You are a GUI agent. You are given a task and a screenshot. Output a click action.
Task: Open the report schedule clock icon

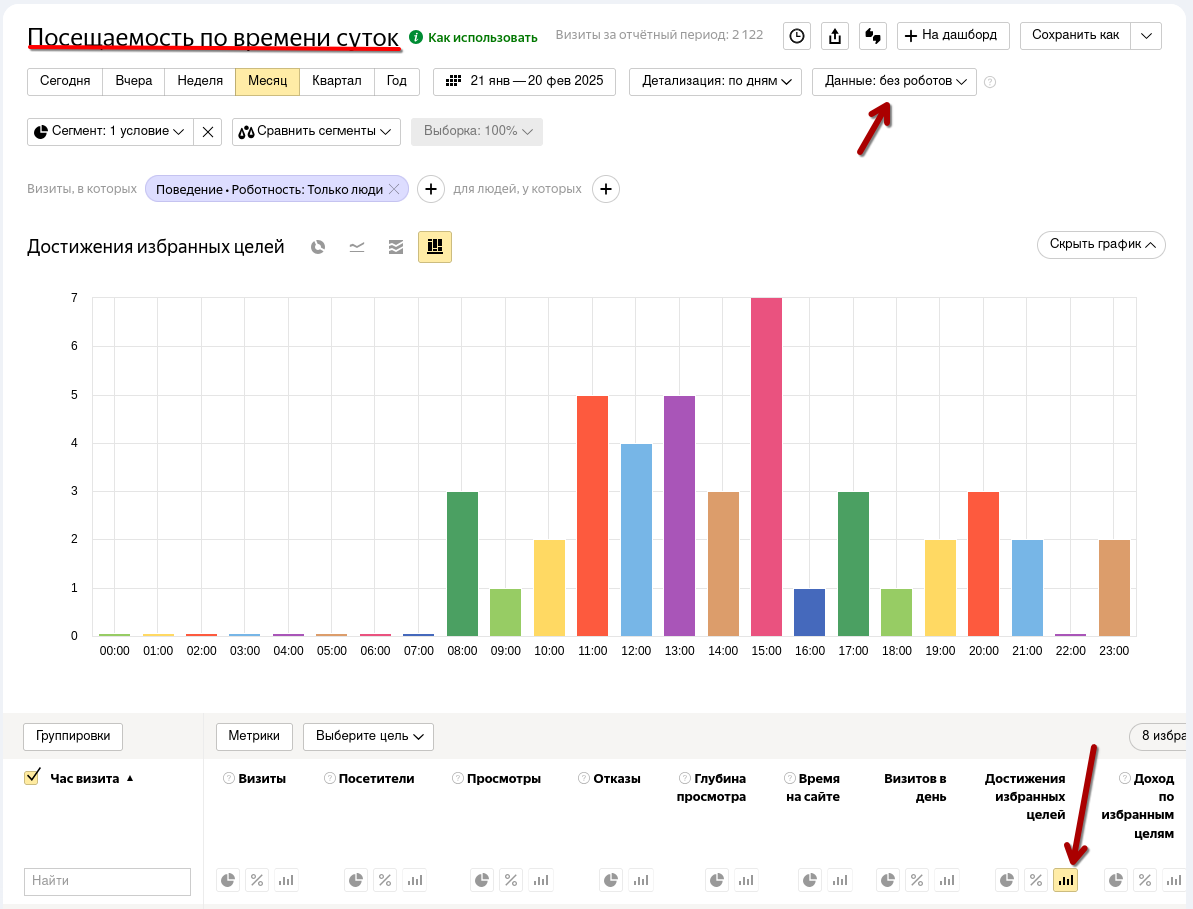[x=796, y=36]
